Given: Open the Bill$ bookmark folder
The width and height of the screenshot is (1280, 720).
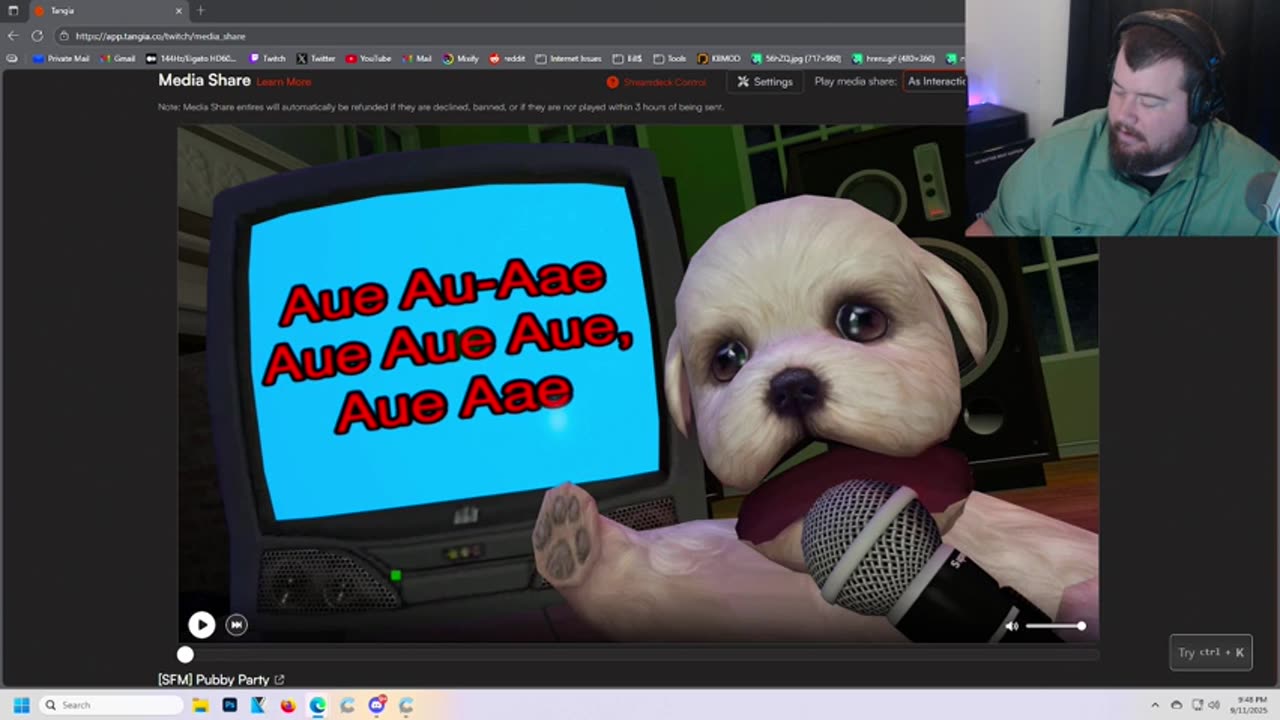Looking at the screenshot, I should [626, 59].
